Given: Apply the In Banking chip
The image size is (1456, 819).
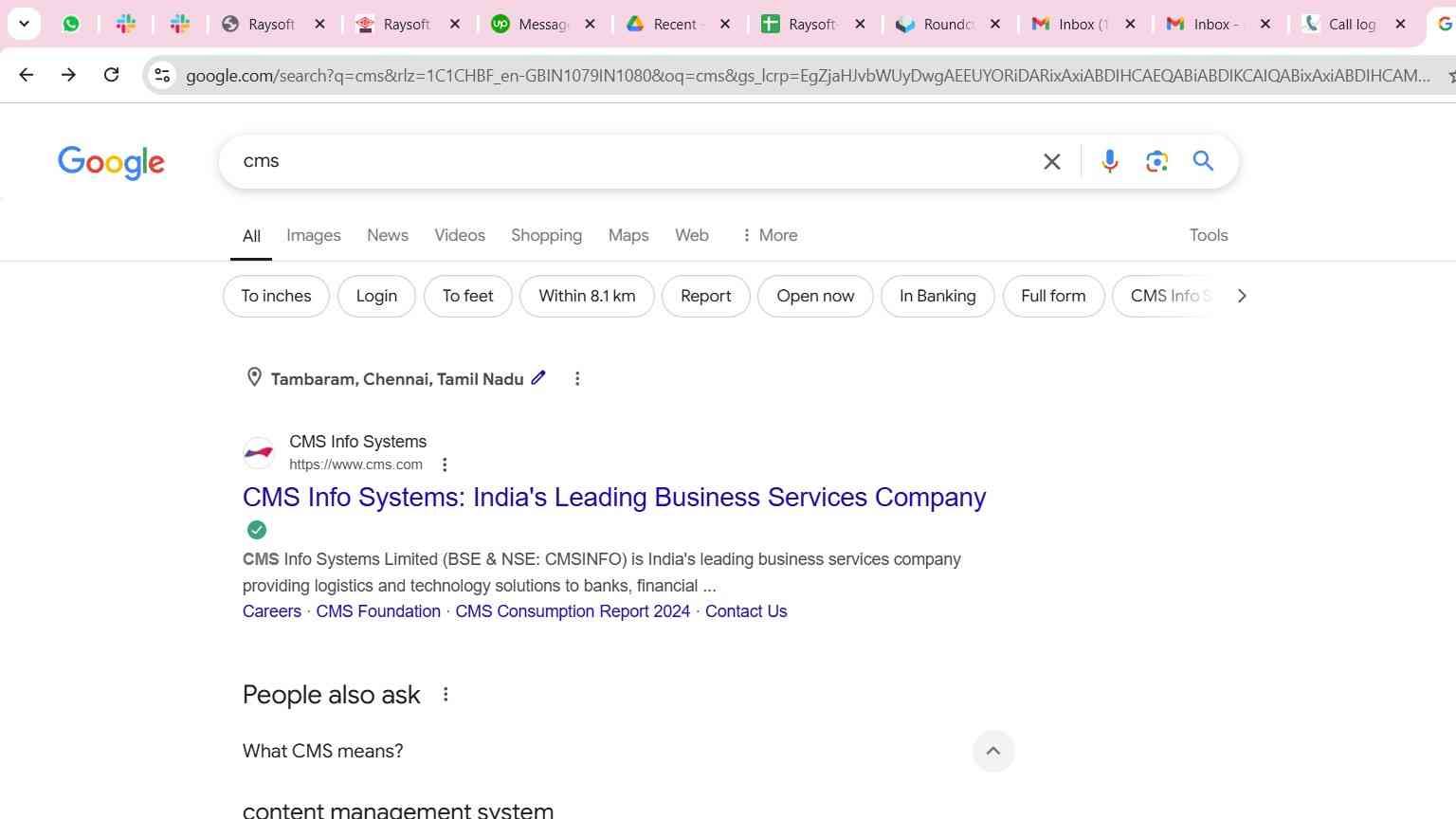Looking at the screenshot, I should coord(937,296).
